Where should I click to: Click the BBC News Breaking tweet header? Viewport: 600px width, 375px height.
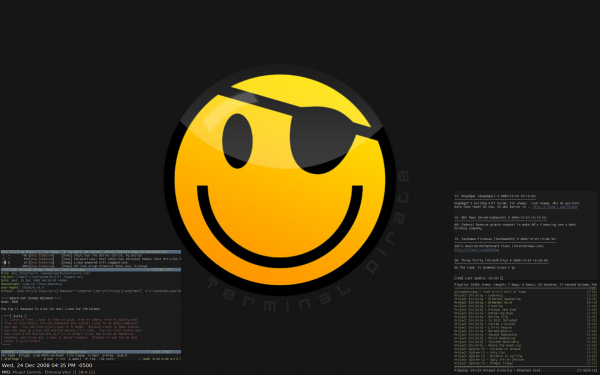tap(501, 217)
